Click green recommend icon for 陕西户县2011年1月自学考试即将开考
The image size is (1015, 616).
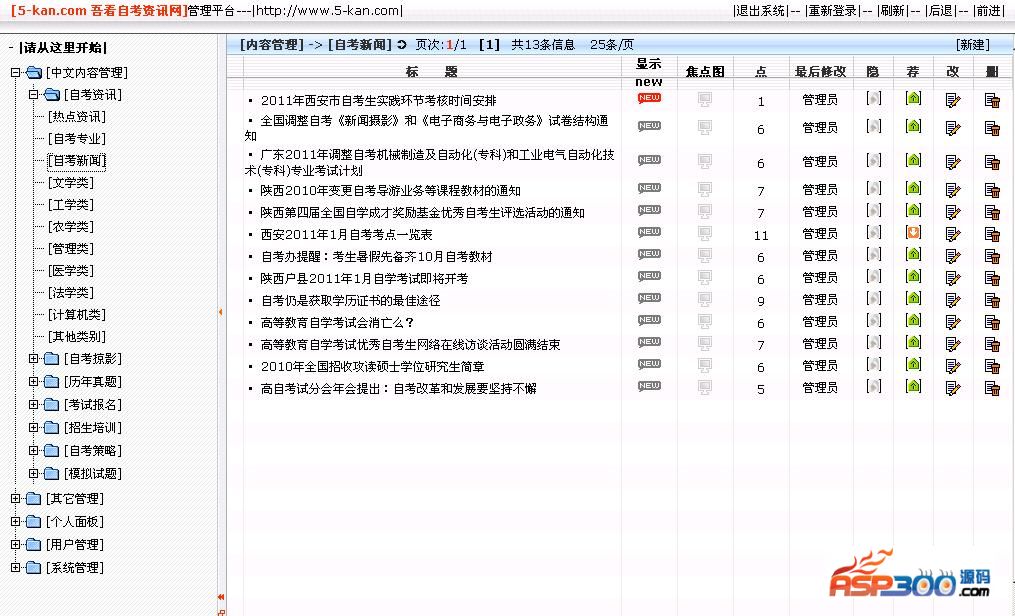(x=913, y=276)
